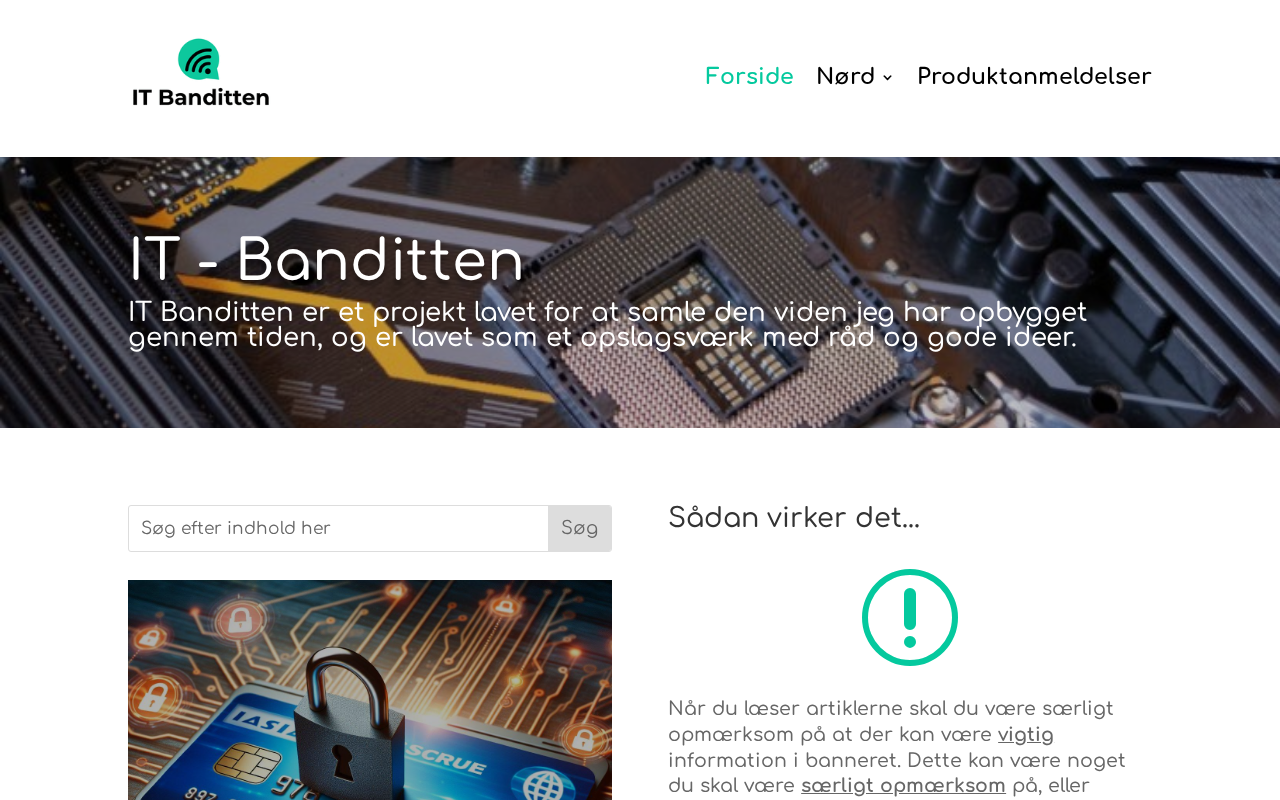This screenshot has height=800, width=1280.
Task: Click the Søg search button
Action: coord(580,528)
